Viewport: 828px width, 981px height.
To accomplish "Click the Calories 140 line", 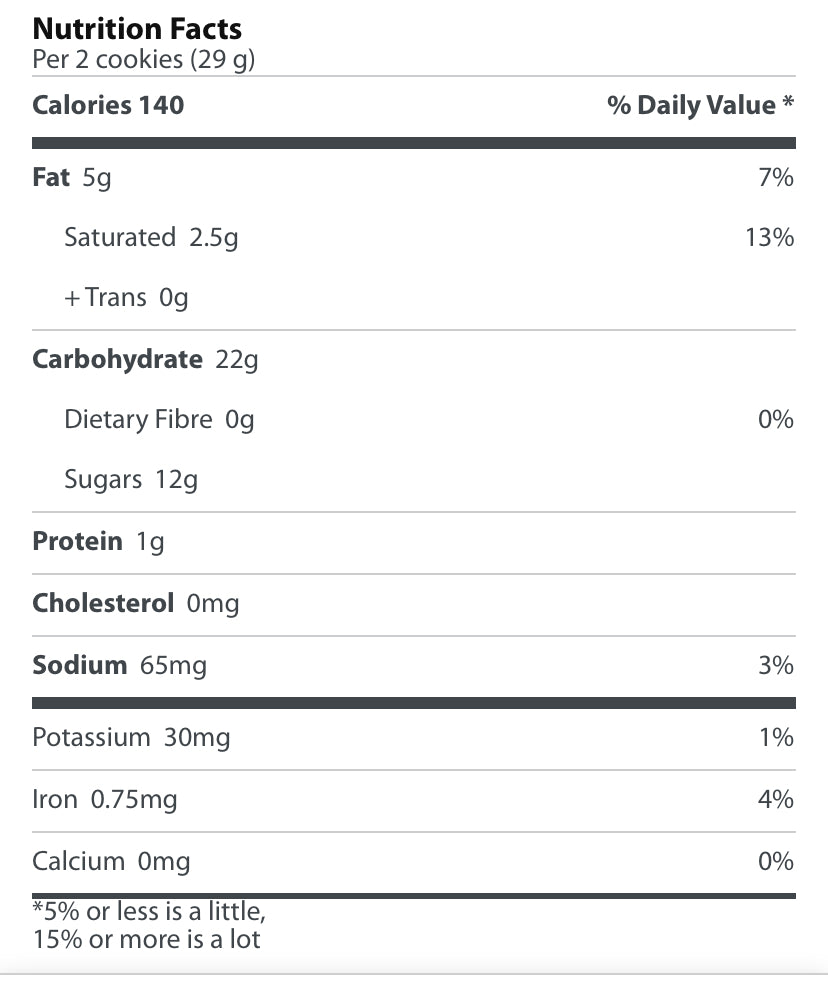I will (x=108, y=106).
